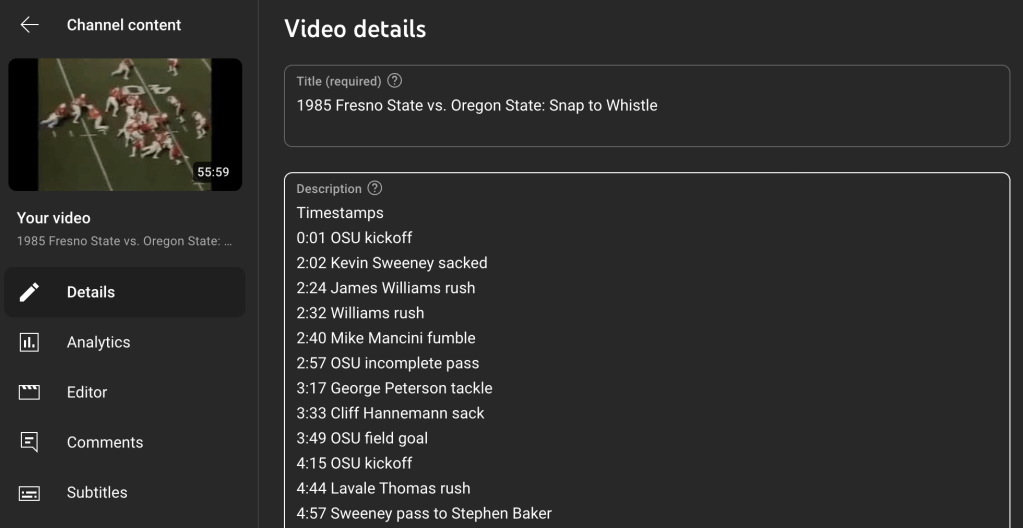Click the back arrow to Channel content
Image resolution: width=1023 pixels, height=528 pixels.
[x=30, y=25]
